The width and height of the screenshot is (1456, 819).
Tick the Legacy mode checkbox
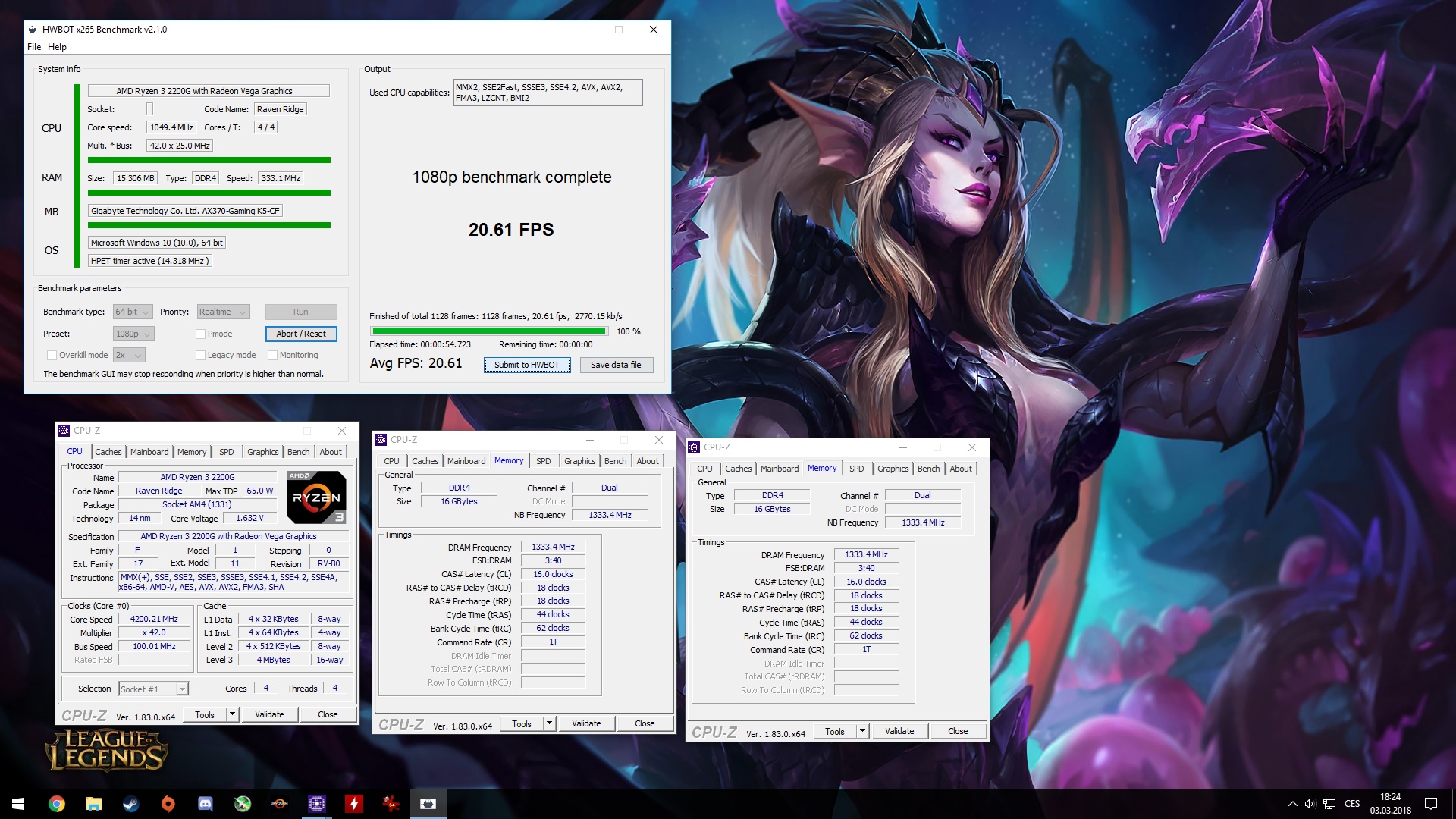point(200,355)
